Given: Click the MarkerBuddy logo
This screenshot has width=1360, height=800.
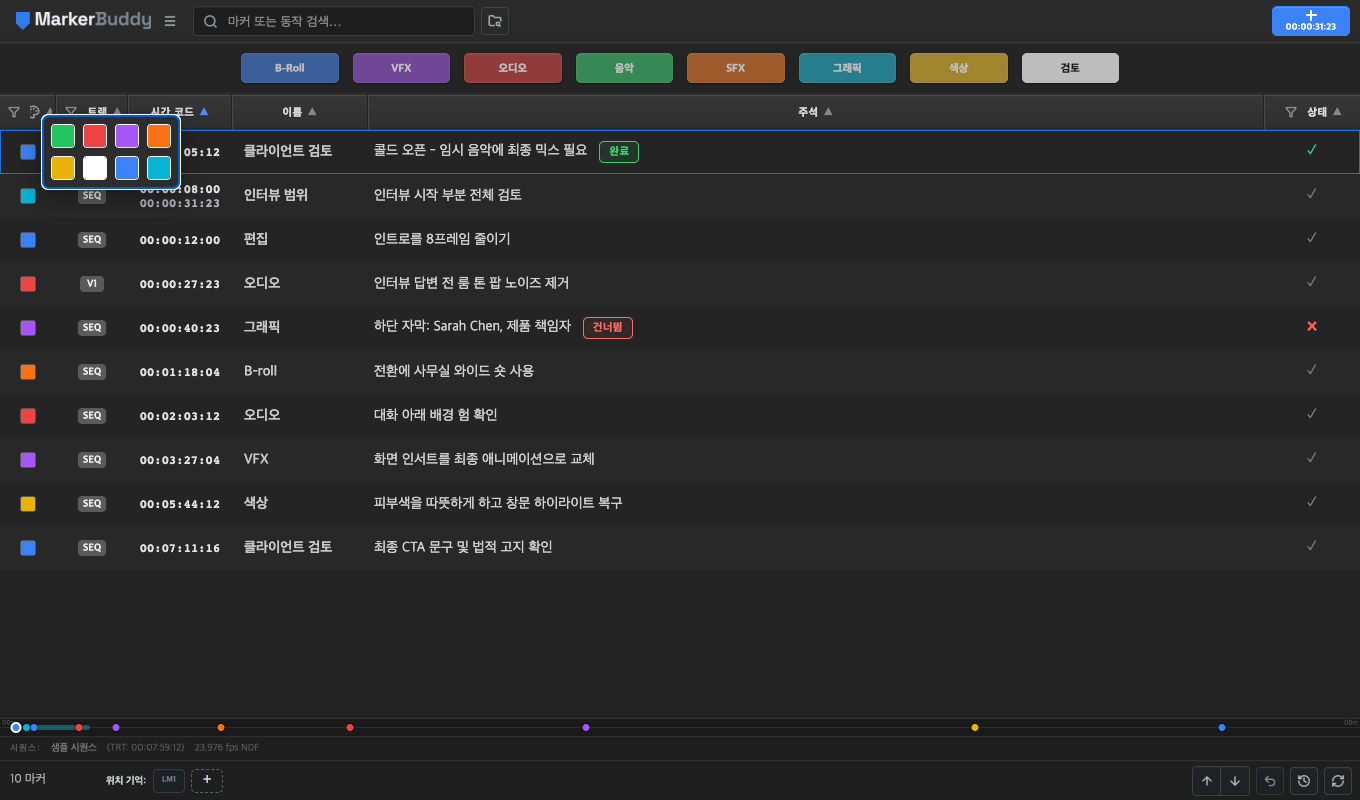Looking at the screenshot, I should coord(83,21).
